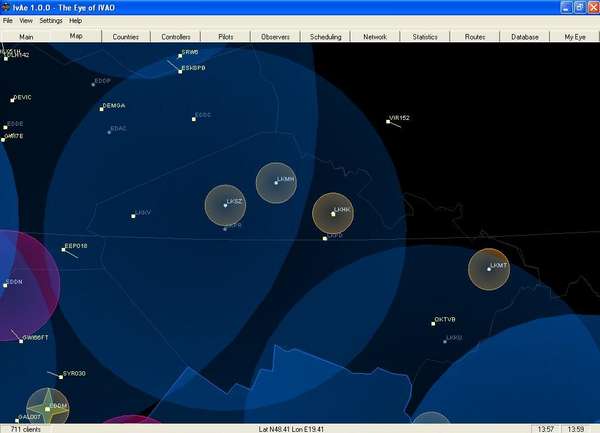Open the File menu
The width and height of the screenshot is (600, 433).
(x=8, y=21)
